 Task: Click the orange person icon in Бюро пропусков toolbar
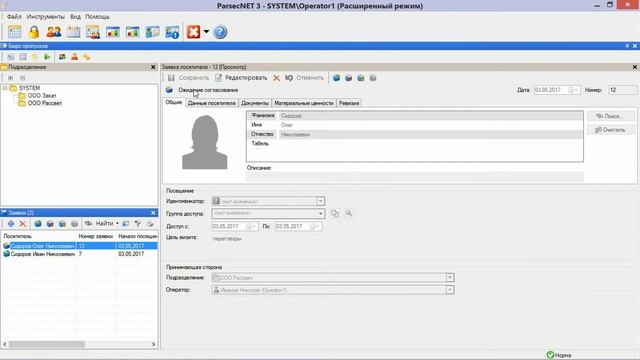click(74, 57)
